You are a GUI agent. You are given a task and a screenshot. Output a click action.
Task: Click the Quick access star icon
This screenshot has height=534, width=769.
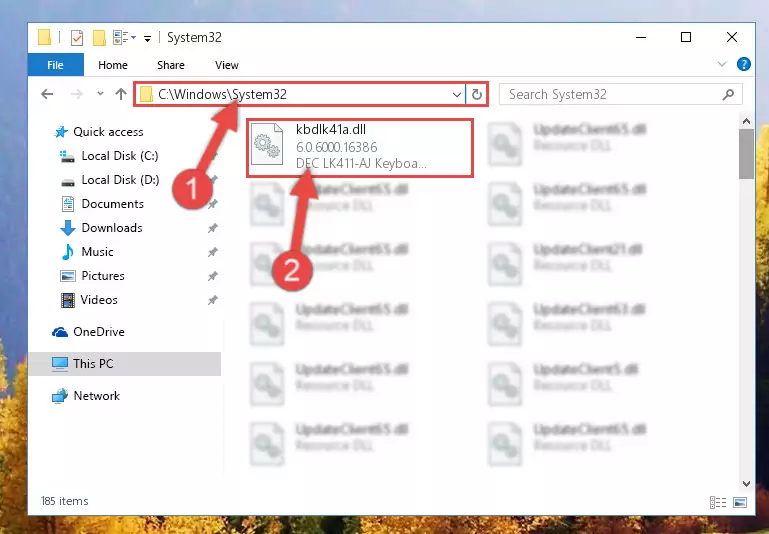click(x=61, y=132)
